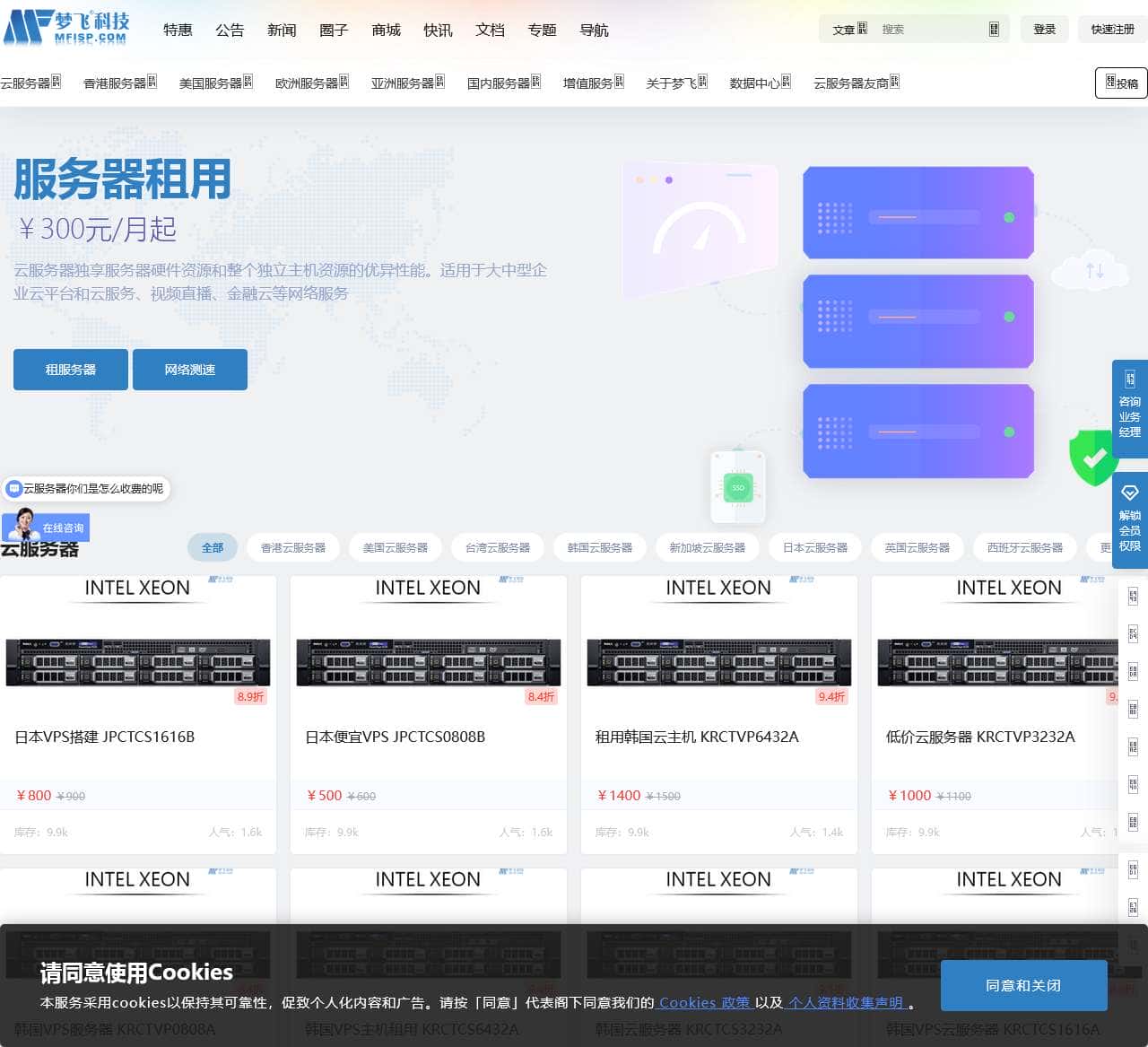Expand the 关于梦飞 dropdown
The image size is (1148, 1047).
click(677, 83)
